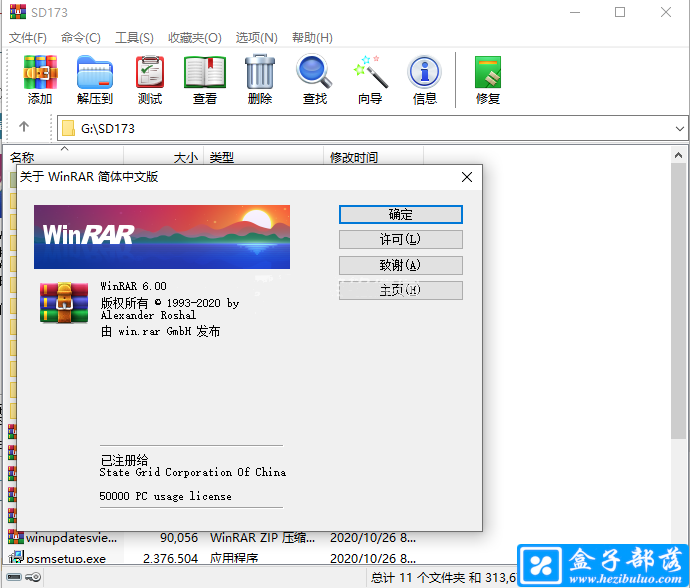Sort by Type (类型) column header

pyautogui.click(x=263, y=157)
